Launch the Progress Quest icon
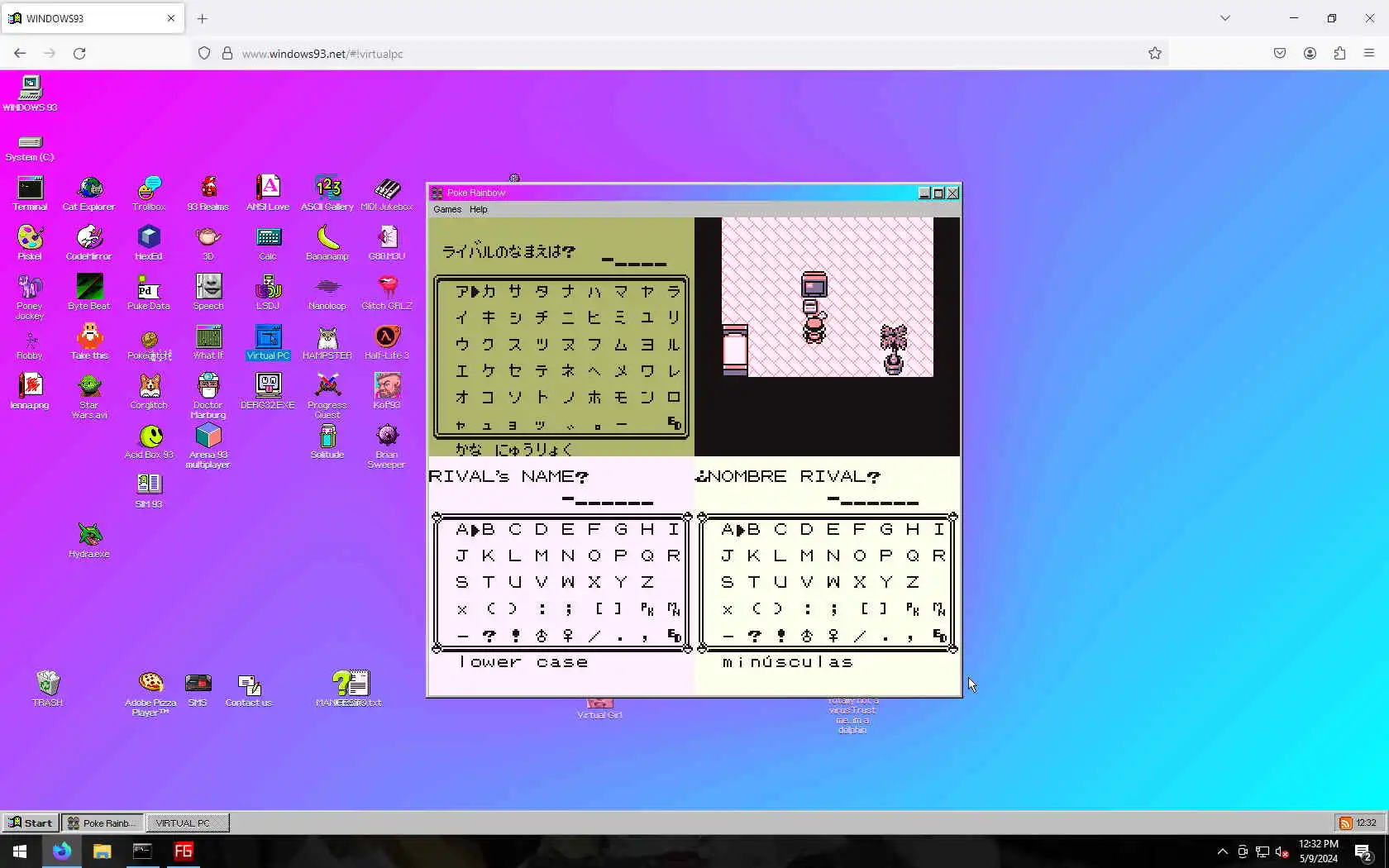 pyautogui.click(x=327, y=396)
